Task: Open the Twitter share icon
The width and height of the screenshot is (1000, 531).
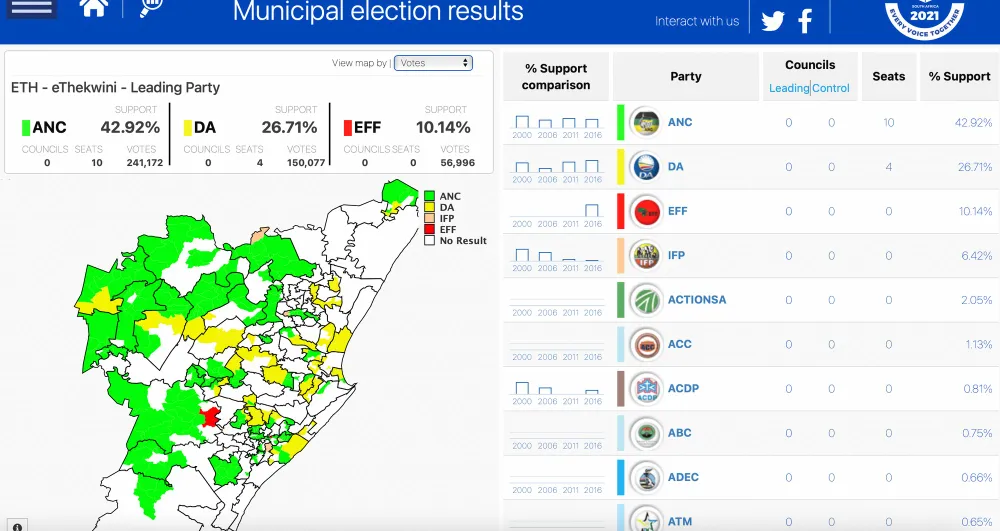Action: (x=772, y=21)
